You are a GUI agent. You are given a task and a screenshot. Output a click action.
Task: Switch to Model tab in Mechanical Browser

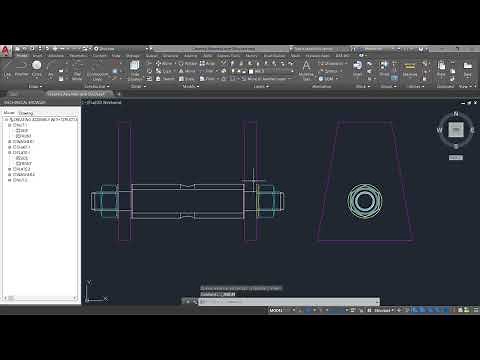(x=9, y=113)
